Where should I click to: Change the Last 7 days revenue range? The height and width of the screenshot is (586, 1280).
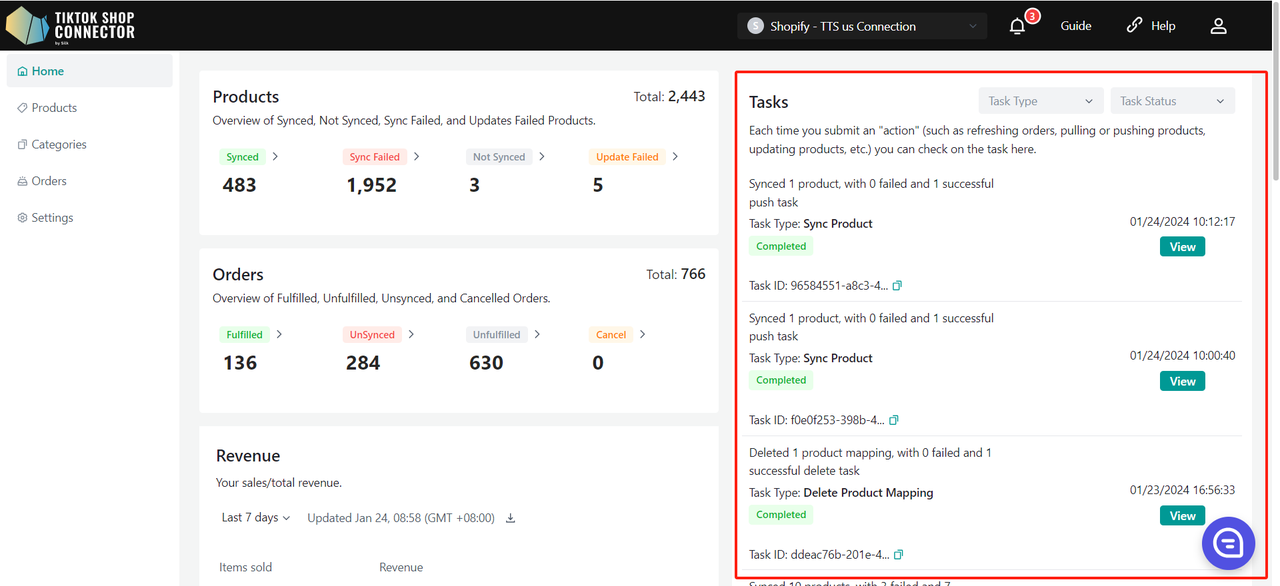(x=256, y=518)
